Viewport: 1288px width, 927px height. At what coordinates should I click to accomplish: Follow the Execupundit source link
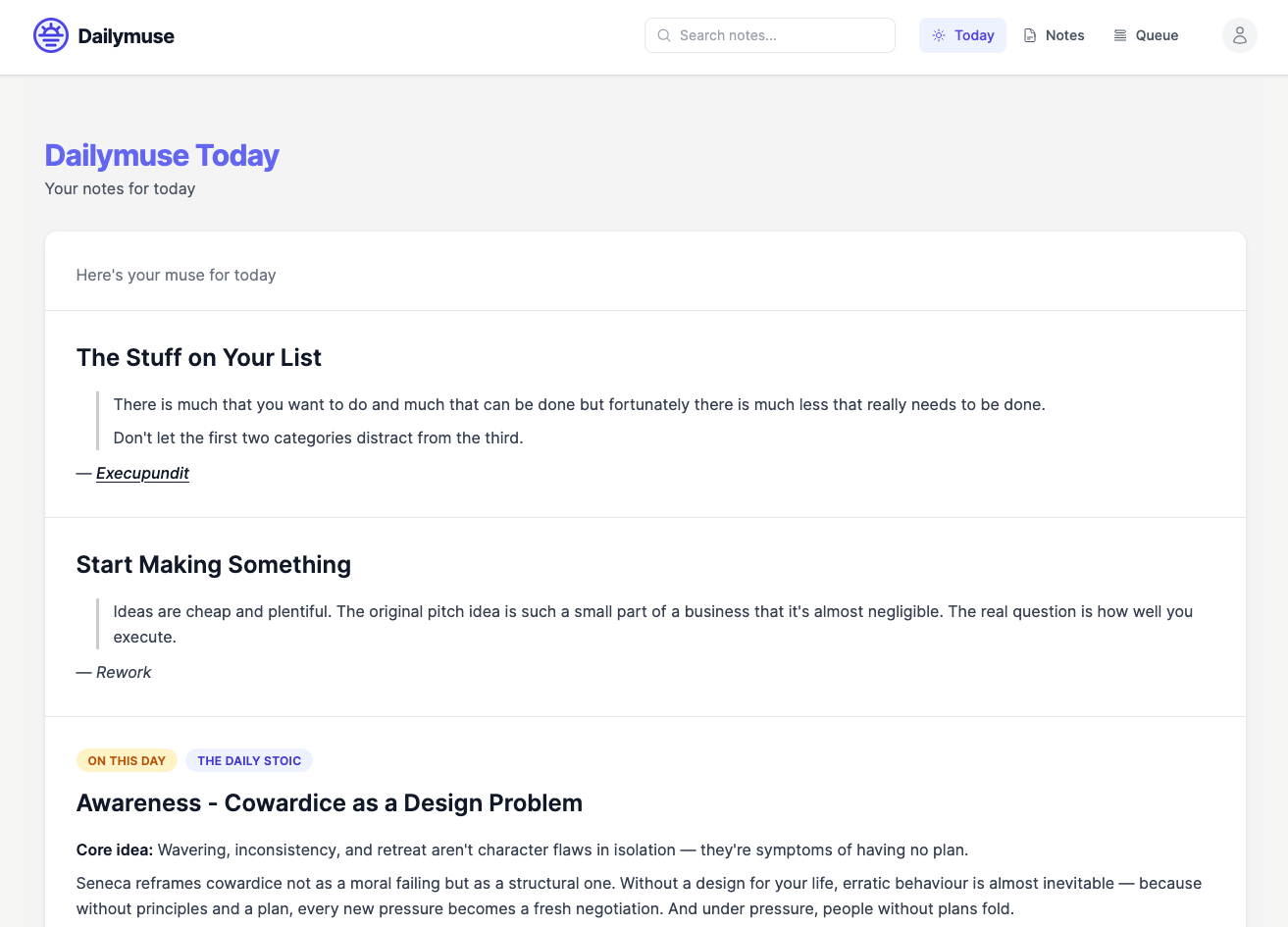pos(142,473)
